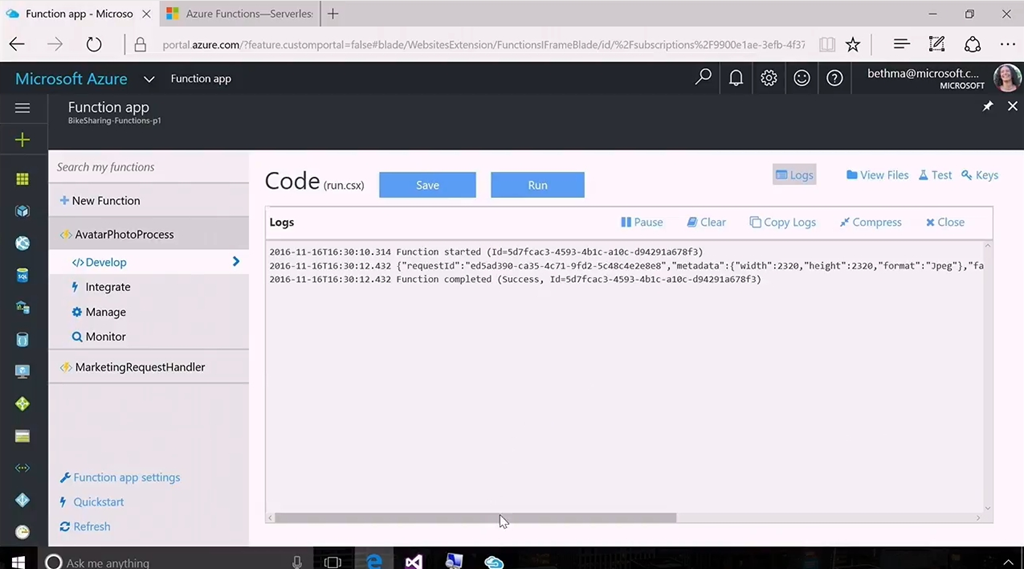Viewport: 1024px width, 569px height.
Task: Open a new browser tab
Action: [333, 14]
